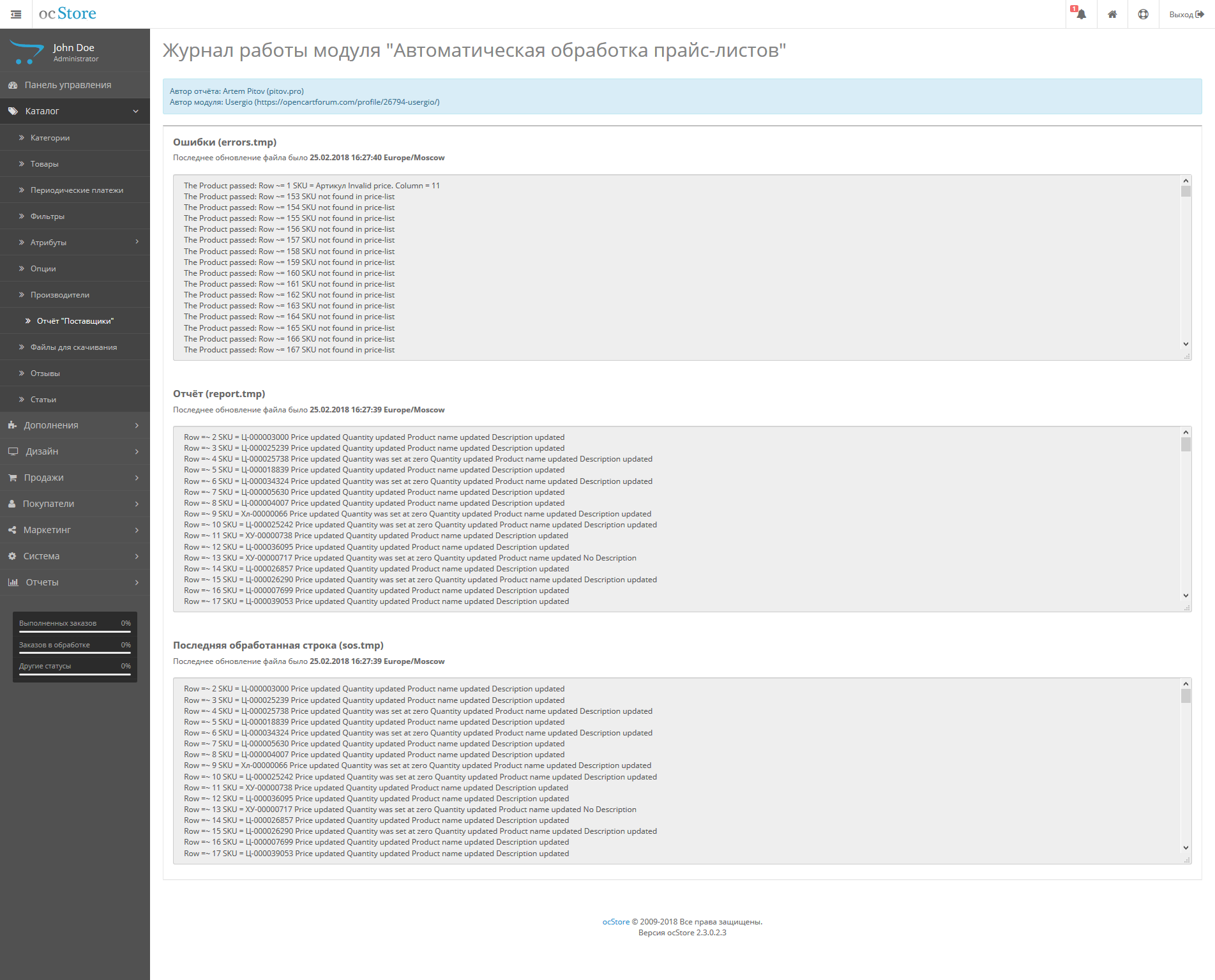Open the ocStore footer link
The image size is (1215, 980).
[615, 921]
